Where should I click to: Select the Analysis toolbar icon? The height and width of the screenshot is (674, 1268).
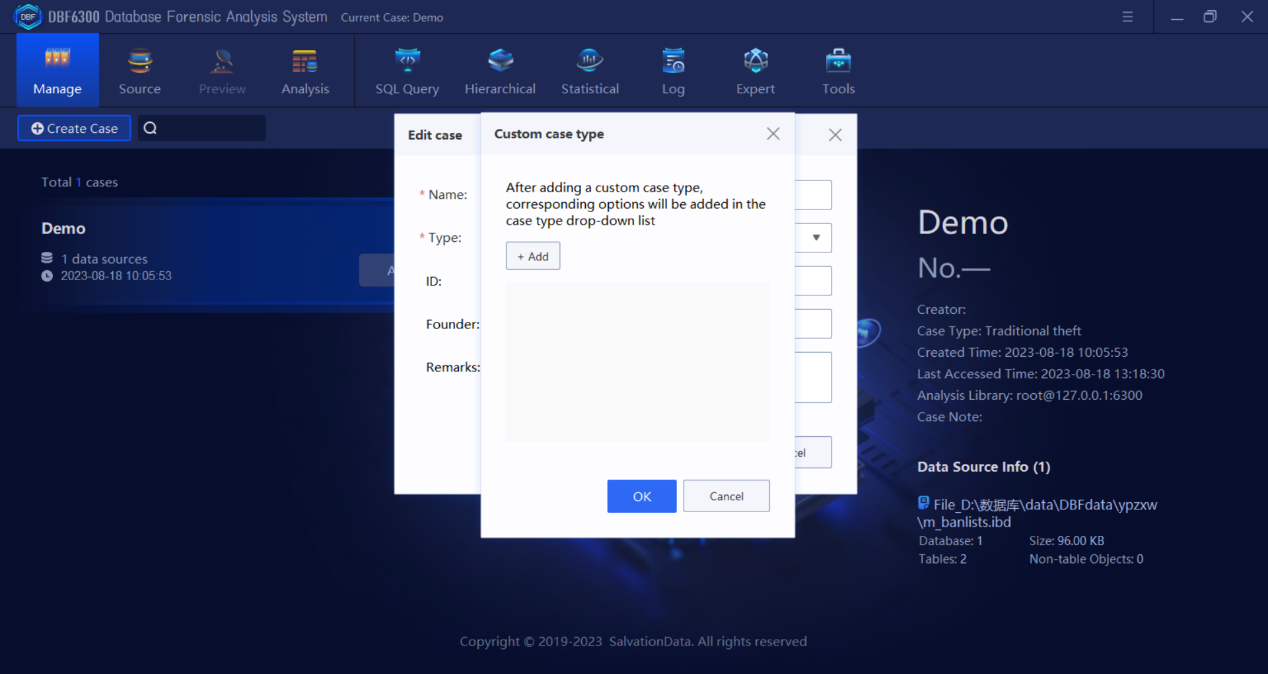305,62
